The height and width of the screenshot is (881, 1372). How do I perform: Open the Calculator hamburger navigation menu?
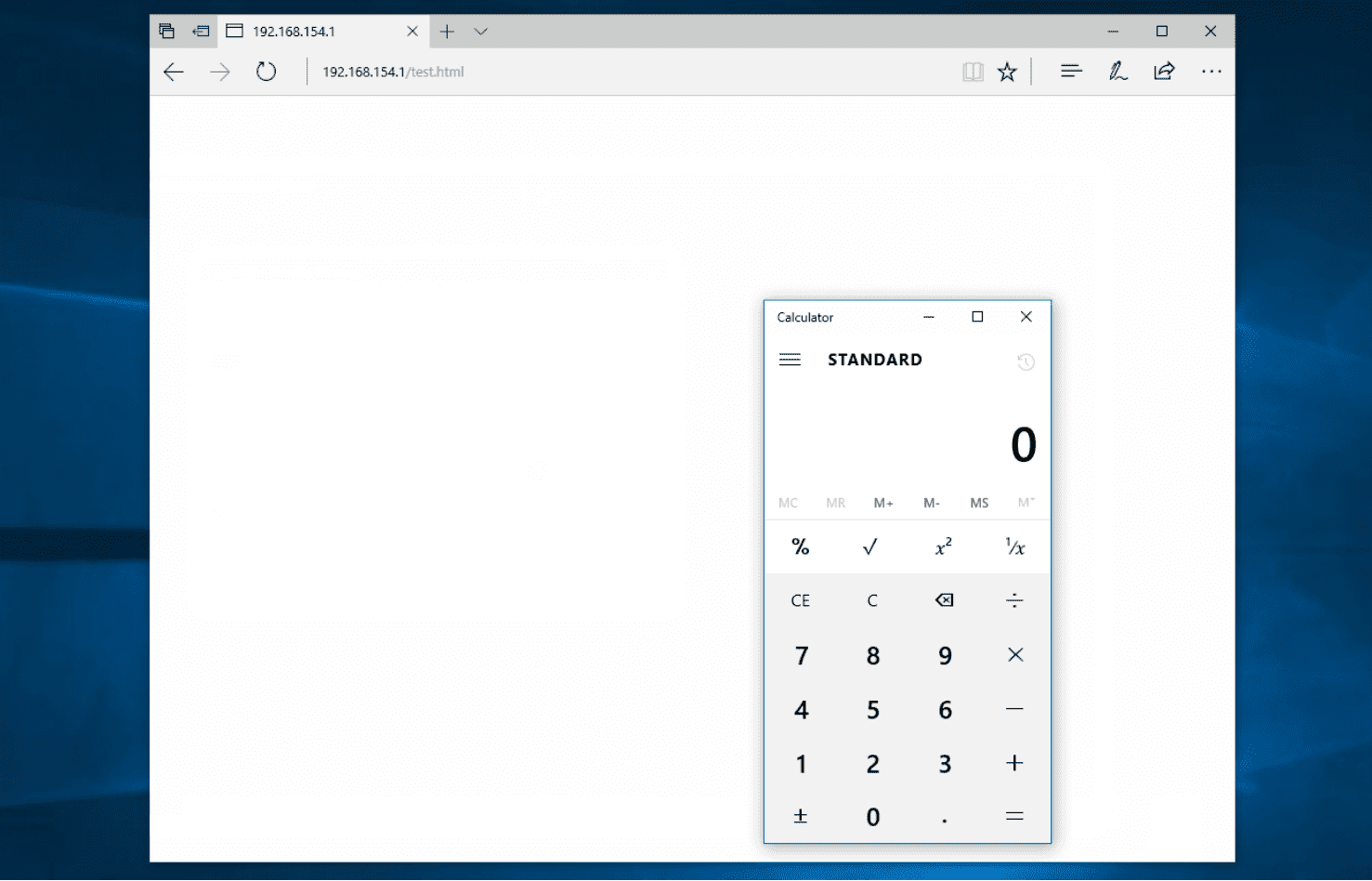[790, 360]
